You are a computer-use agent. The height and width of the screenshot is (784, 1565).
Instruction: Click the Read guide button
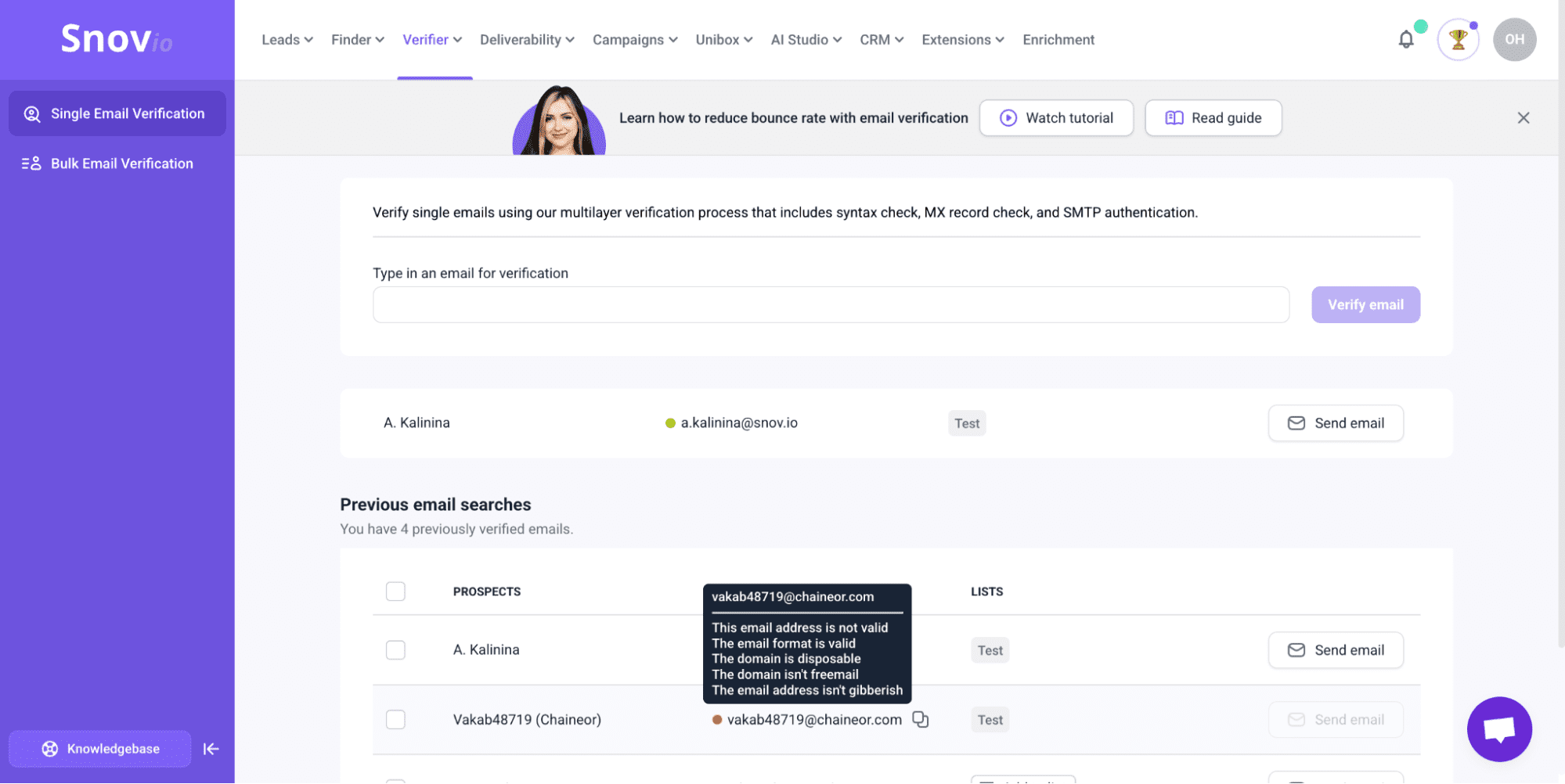(x=1213, y=117)
